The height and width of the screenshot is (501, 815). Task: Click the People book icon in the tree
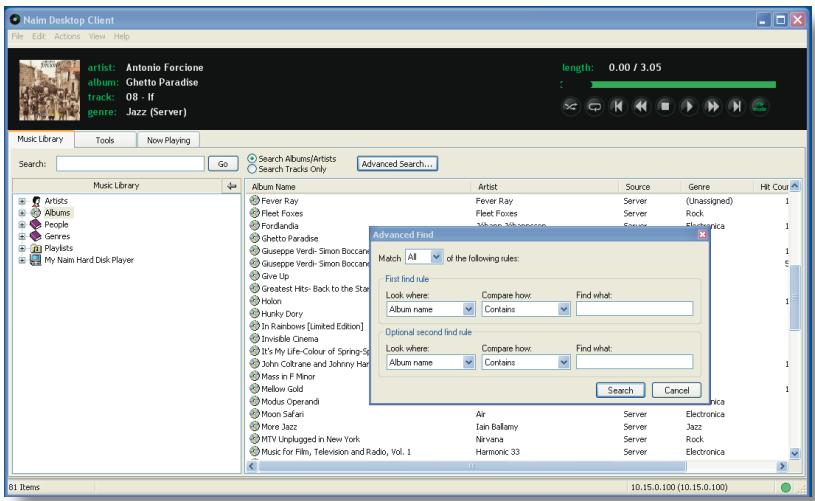[36, 225]
